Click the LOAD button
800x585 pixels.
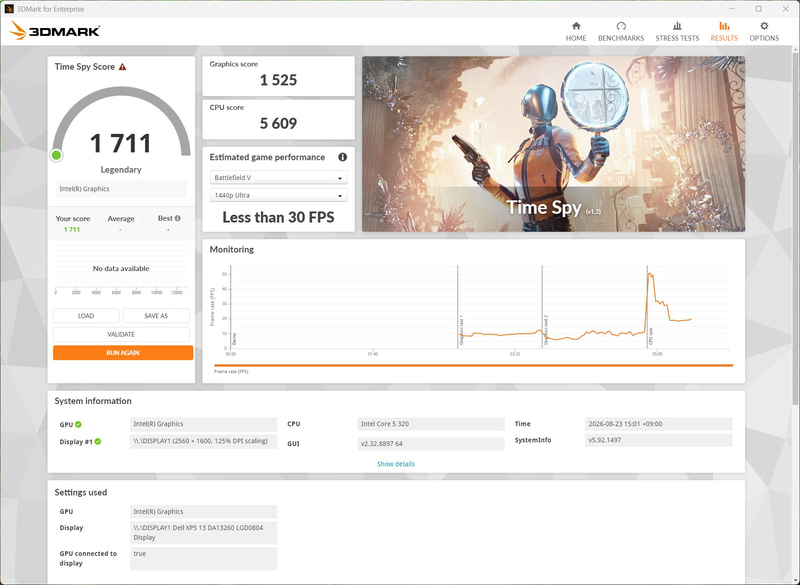coord(86,316)
